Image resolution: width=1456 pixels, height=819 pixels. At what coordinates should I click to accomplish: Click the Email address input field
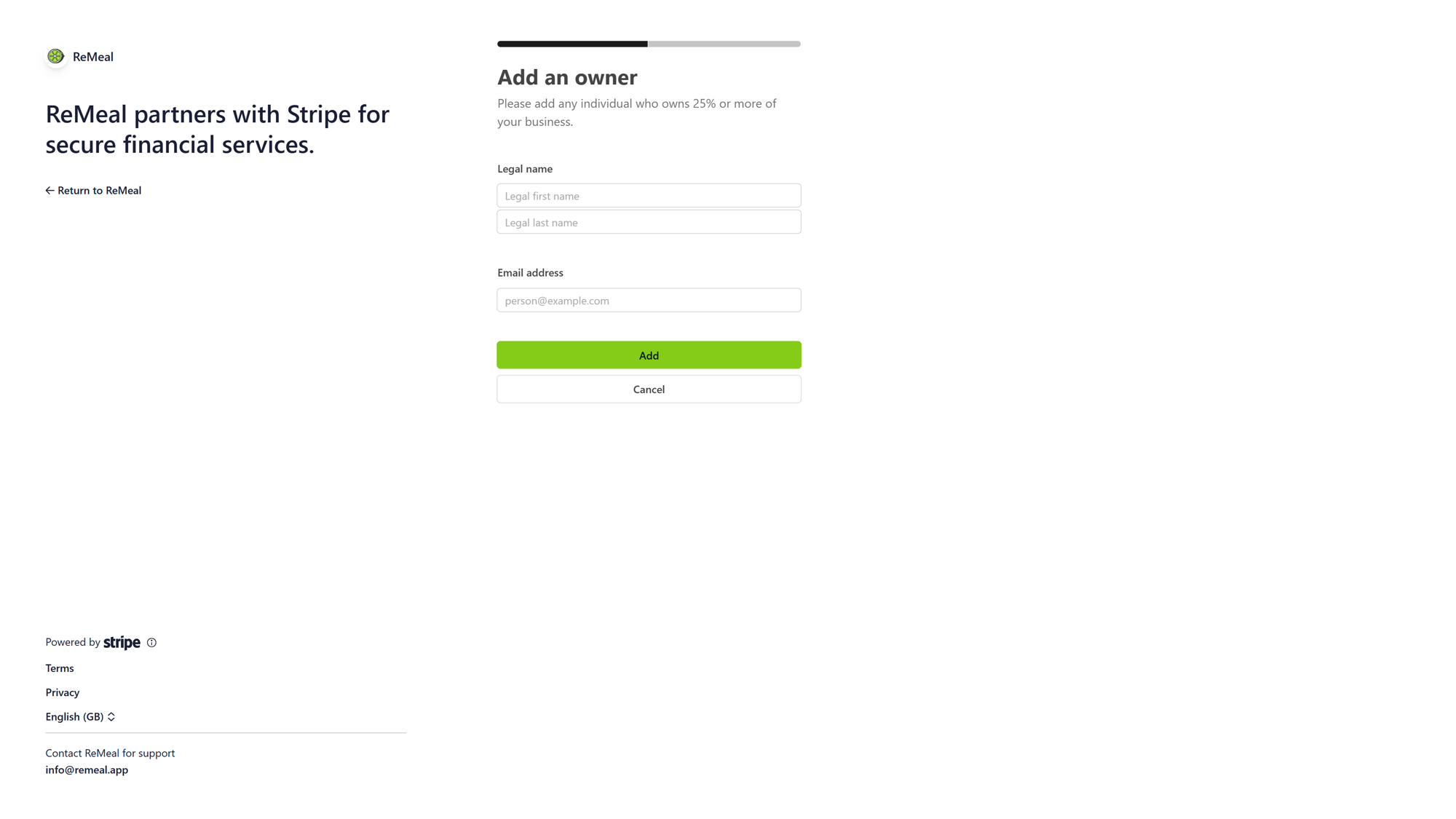pos(649,301)
